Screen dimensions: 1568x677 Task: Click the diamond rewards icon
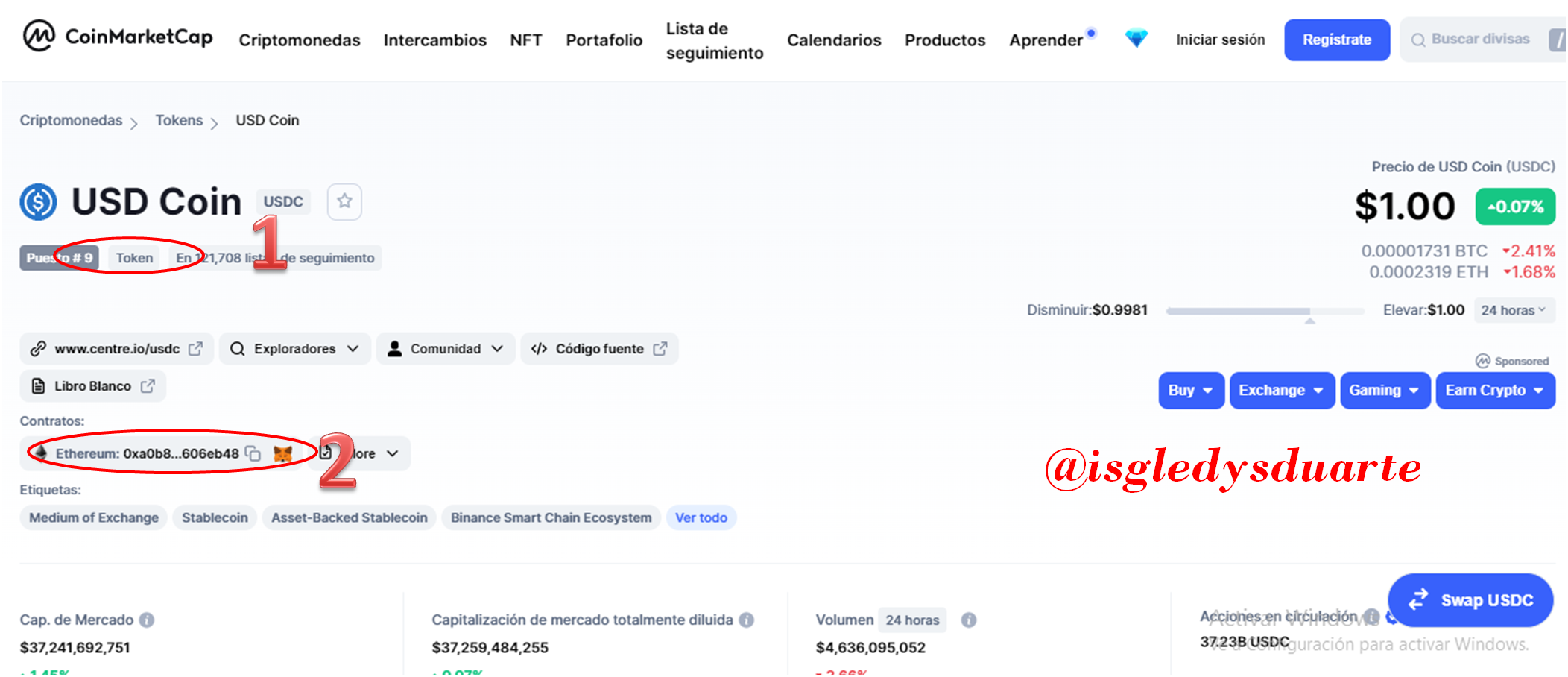coord(1136,38)
